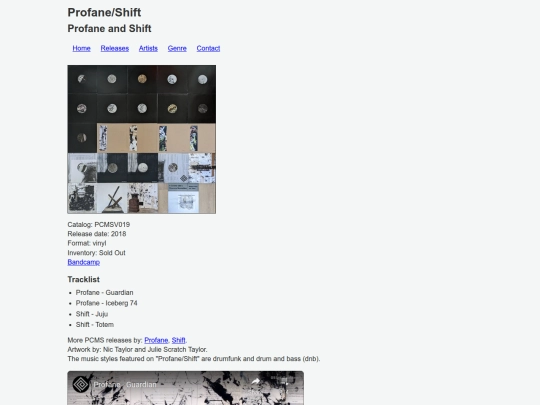Select the 'Profane - Guardian' track entry
The width and height of the screenshot is (540, 405).
(104, 292)
